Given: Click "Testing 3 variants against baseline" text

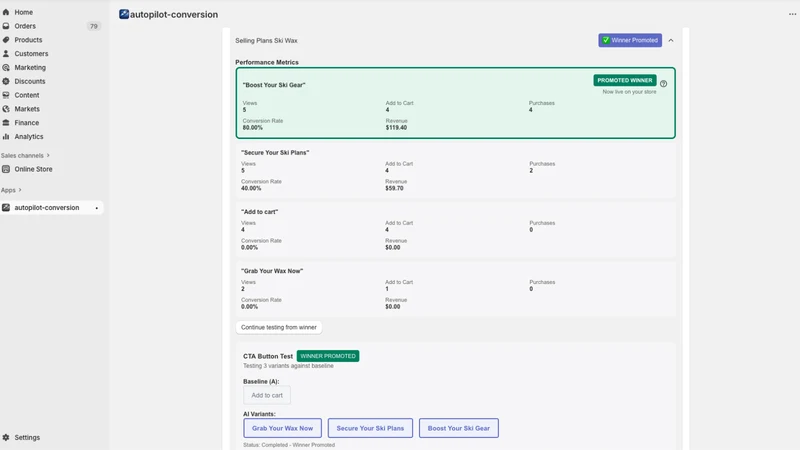Looking at the screenshot, I should pos(288,366).
